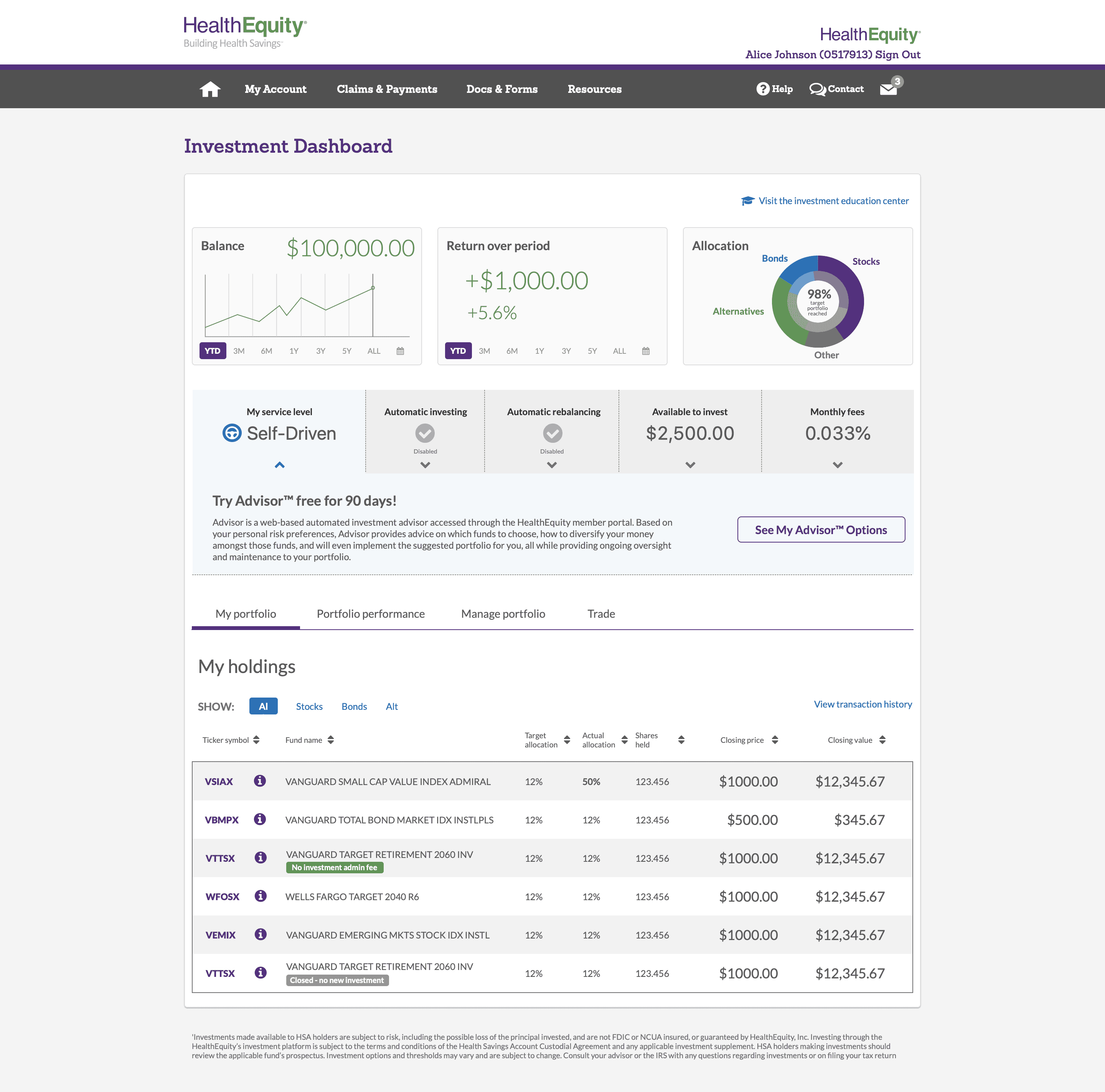Expand the Monthly fees details
Screen dimensions: 1105x1092
[x=837, y=465]
